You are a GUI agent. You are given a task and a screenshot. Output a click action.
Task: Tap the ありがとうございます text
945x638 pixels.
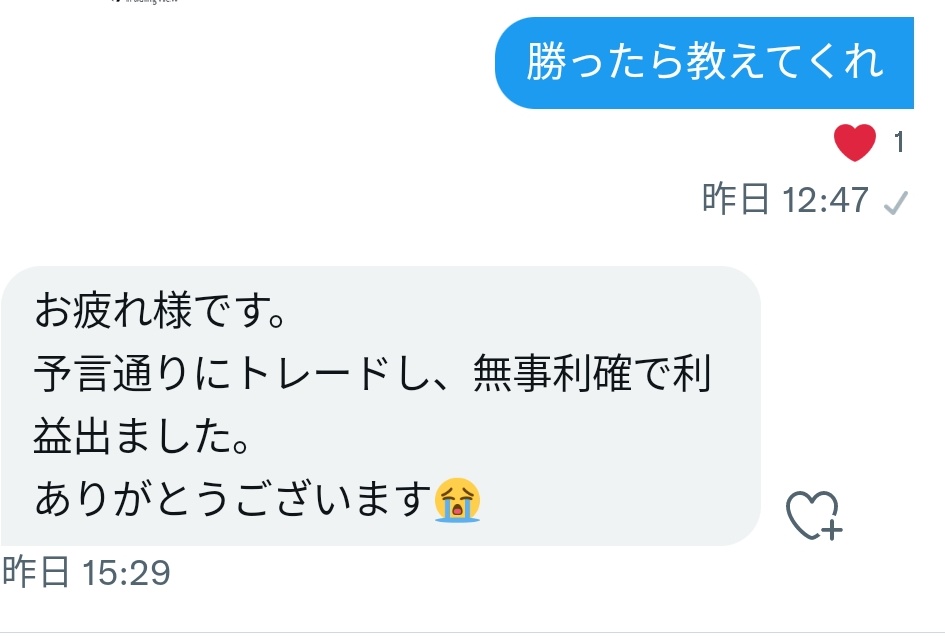coord(233,499)
